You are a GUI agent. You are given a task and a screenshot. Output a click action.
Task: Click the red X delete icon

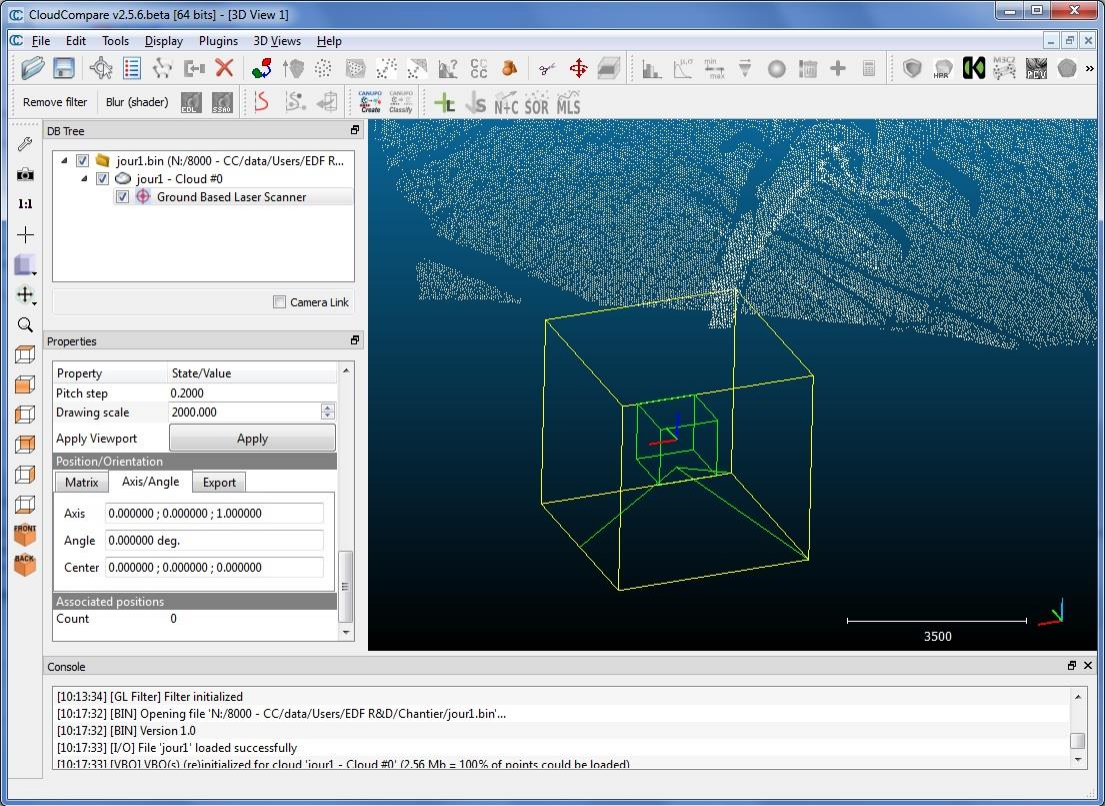coord(224,68)
